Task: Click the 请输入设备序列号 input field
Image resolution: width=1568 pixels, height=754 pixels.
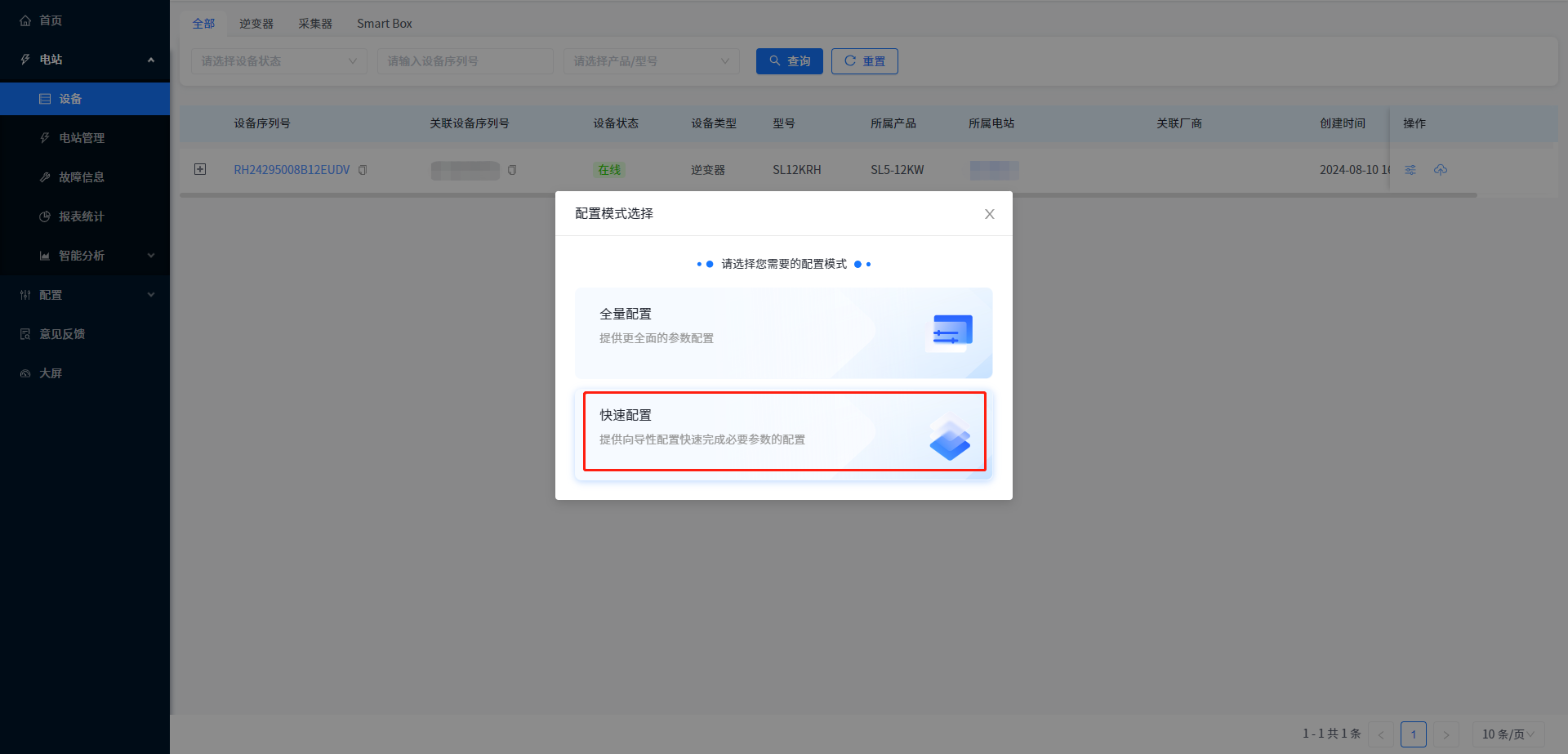Action: [465, 61]
